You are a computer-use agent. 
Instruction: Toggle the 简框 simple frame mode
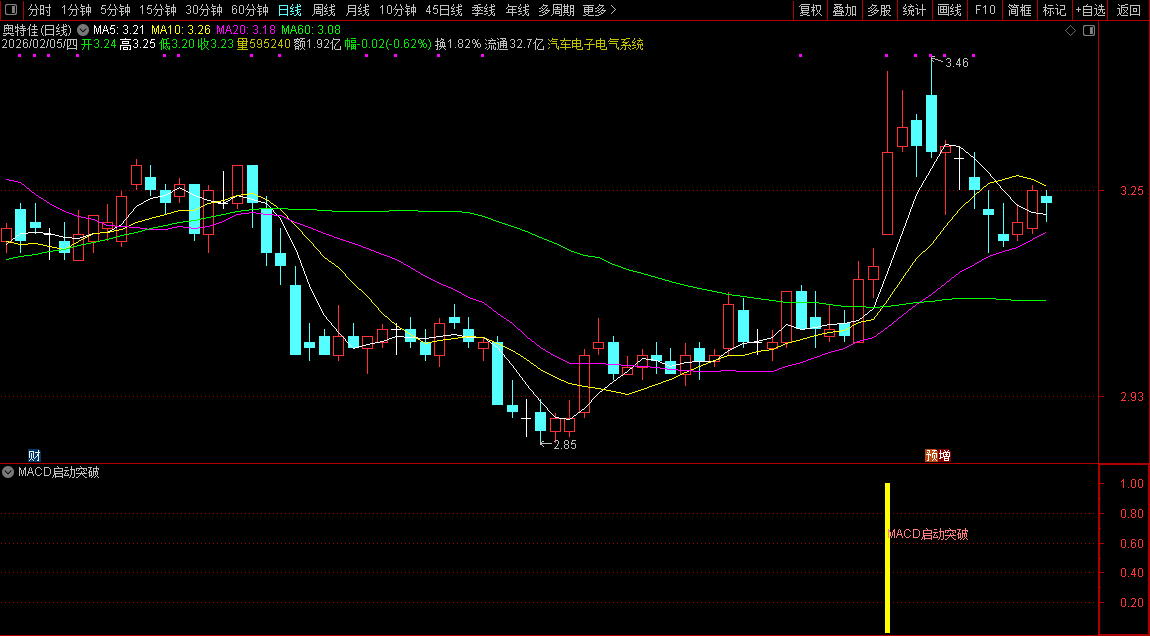click(x=1019, y=10)
